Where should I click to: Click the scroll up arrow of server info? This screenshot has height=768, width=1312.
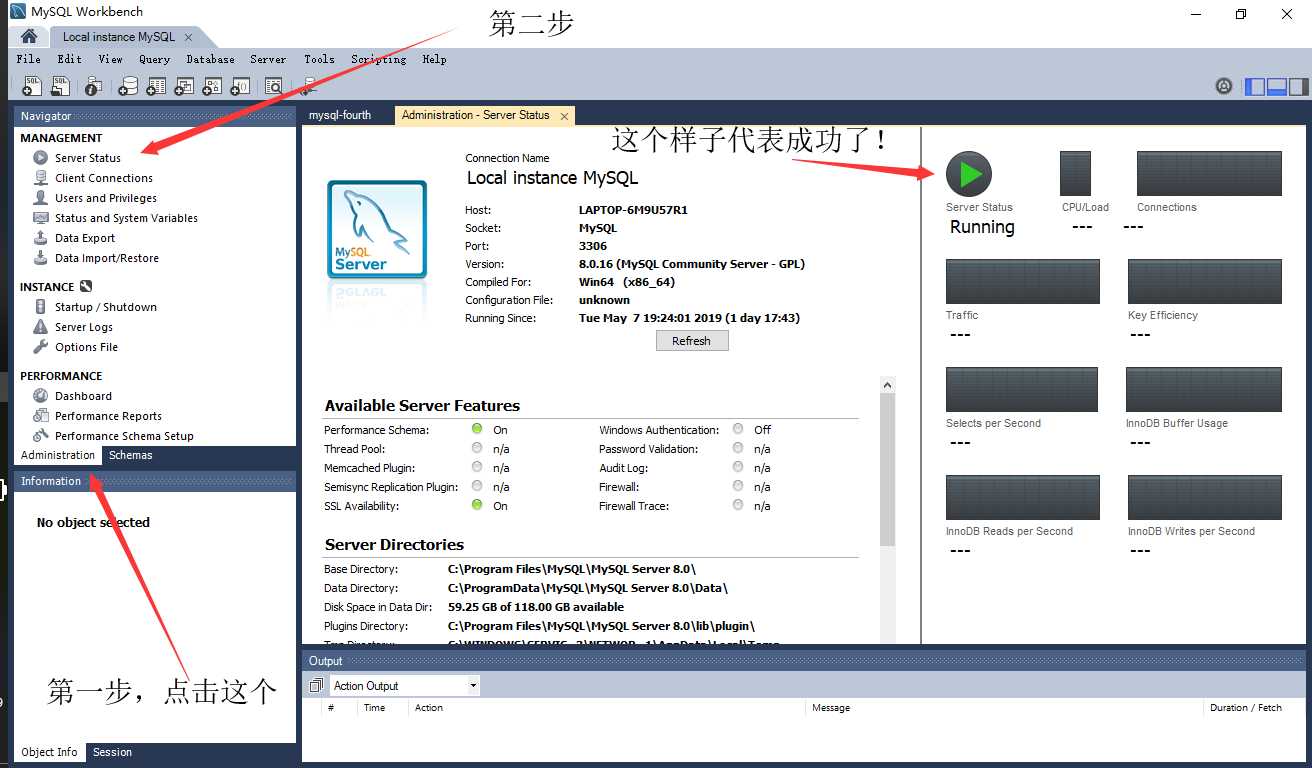point(887,384)
